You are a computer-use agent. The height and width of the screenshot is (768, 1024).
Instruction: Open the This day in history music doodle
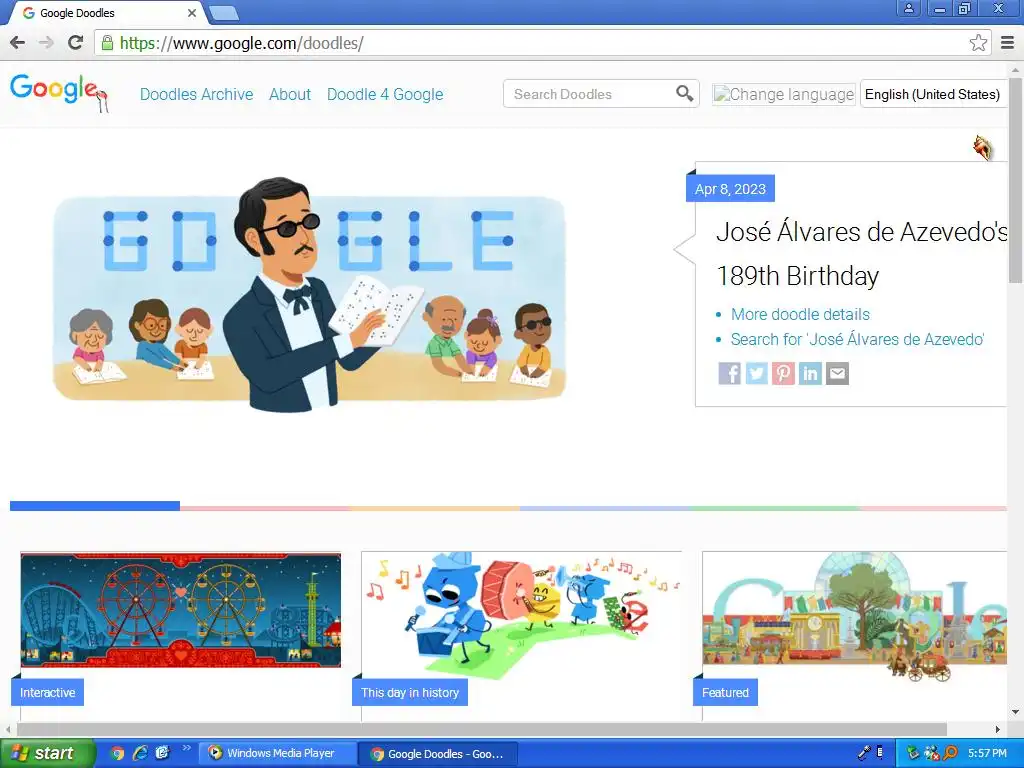[521, 616]
